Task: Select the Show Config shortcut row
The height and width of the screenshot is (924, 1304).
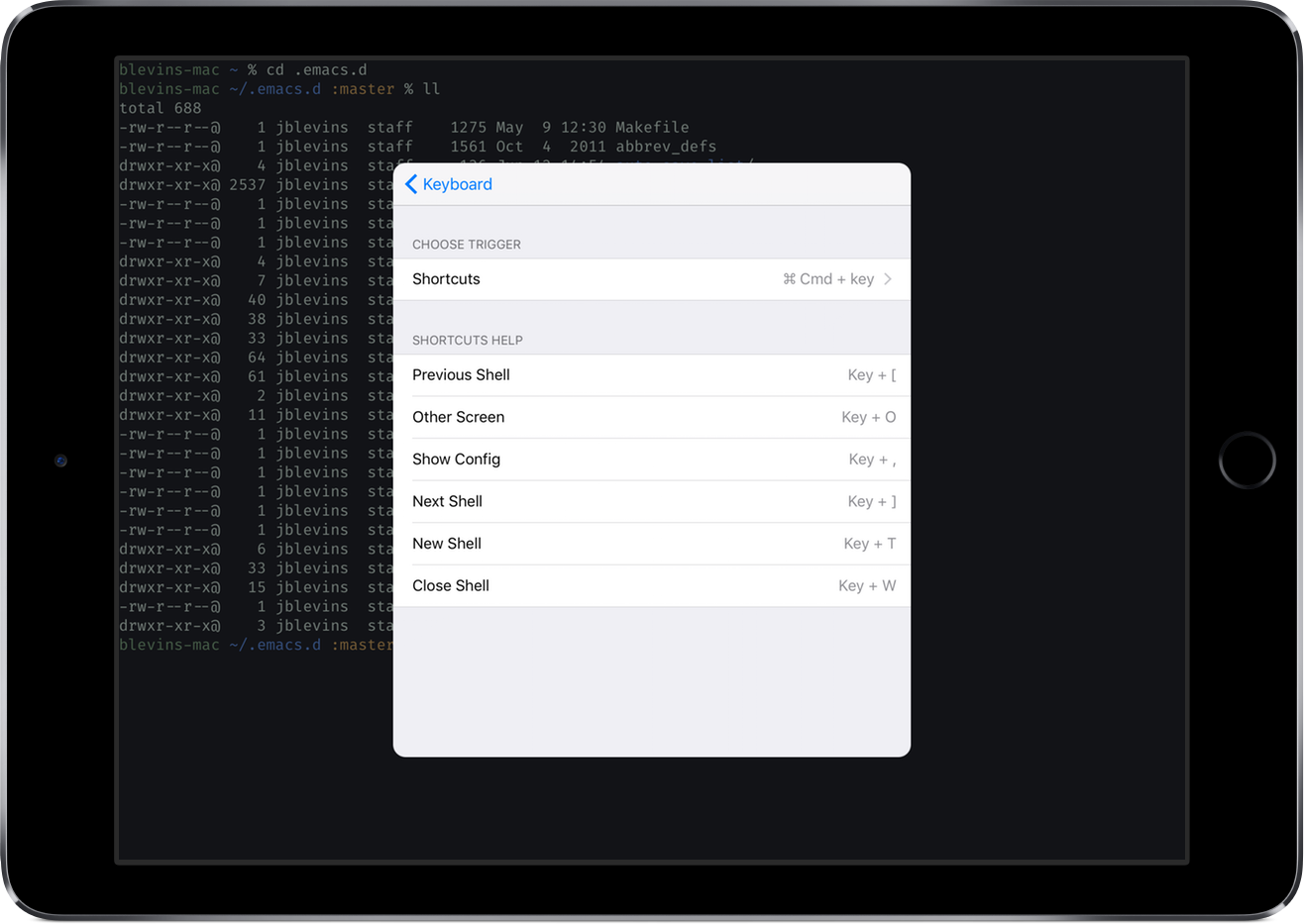Action: tap(652, 460)
